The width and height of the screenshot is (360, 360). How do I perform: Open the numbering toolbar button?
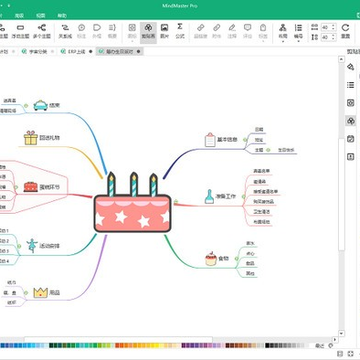298,31
